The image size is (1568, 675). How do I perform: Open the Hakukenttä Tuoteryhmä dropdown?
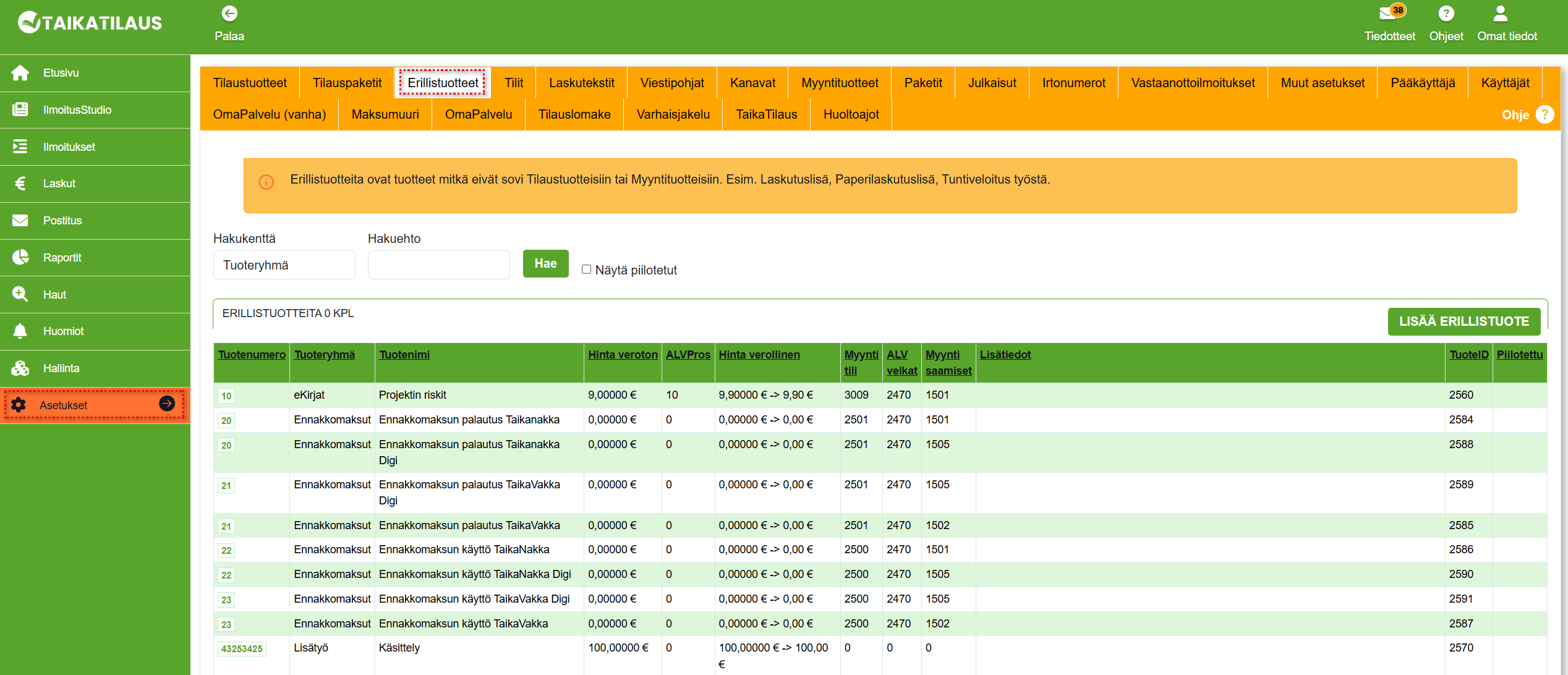coord(284,265)
